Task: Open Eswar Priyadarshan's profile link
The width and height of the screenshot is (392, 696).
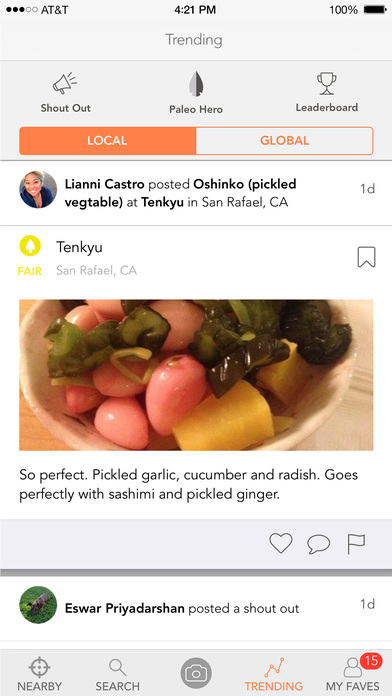Action: [125, 608]
